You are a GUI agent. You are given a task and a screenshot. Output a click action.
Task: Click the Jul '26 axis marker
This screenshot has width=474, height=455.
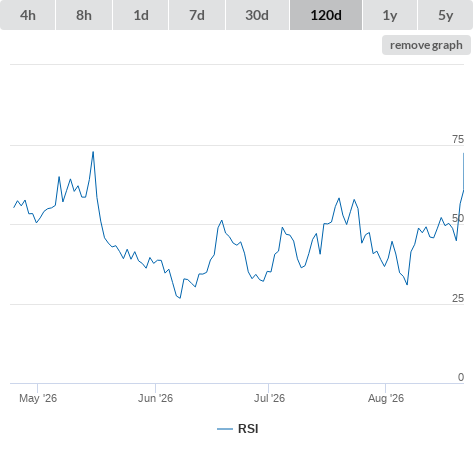[x=269, y=398]
